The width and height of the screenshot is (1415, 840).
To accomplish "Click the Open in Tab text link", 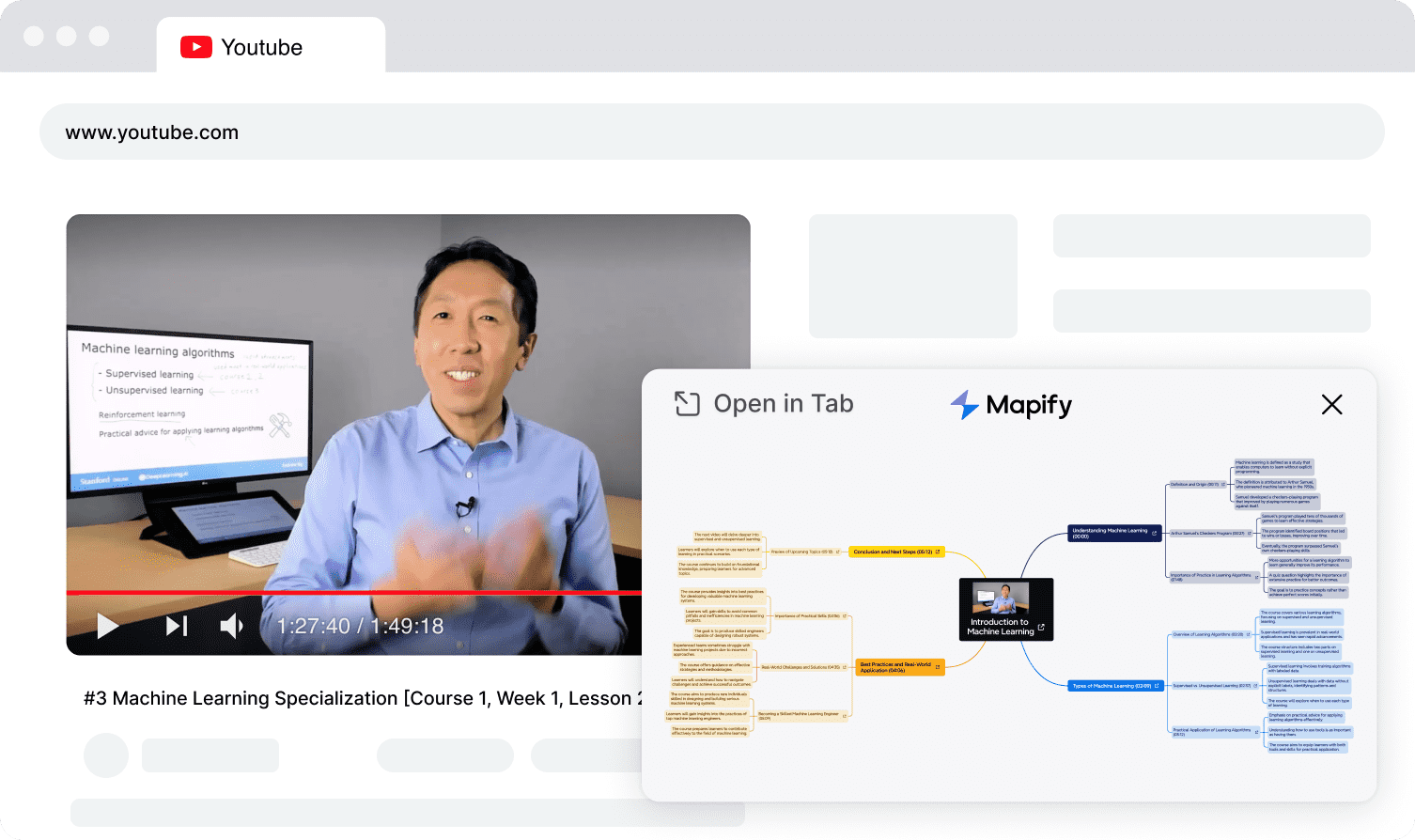I will point(783,404).
